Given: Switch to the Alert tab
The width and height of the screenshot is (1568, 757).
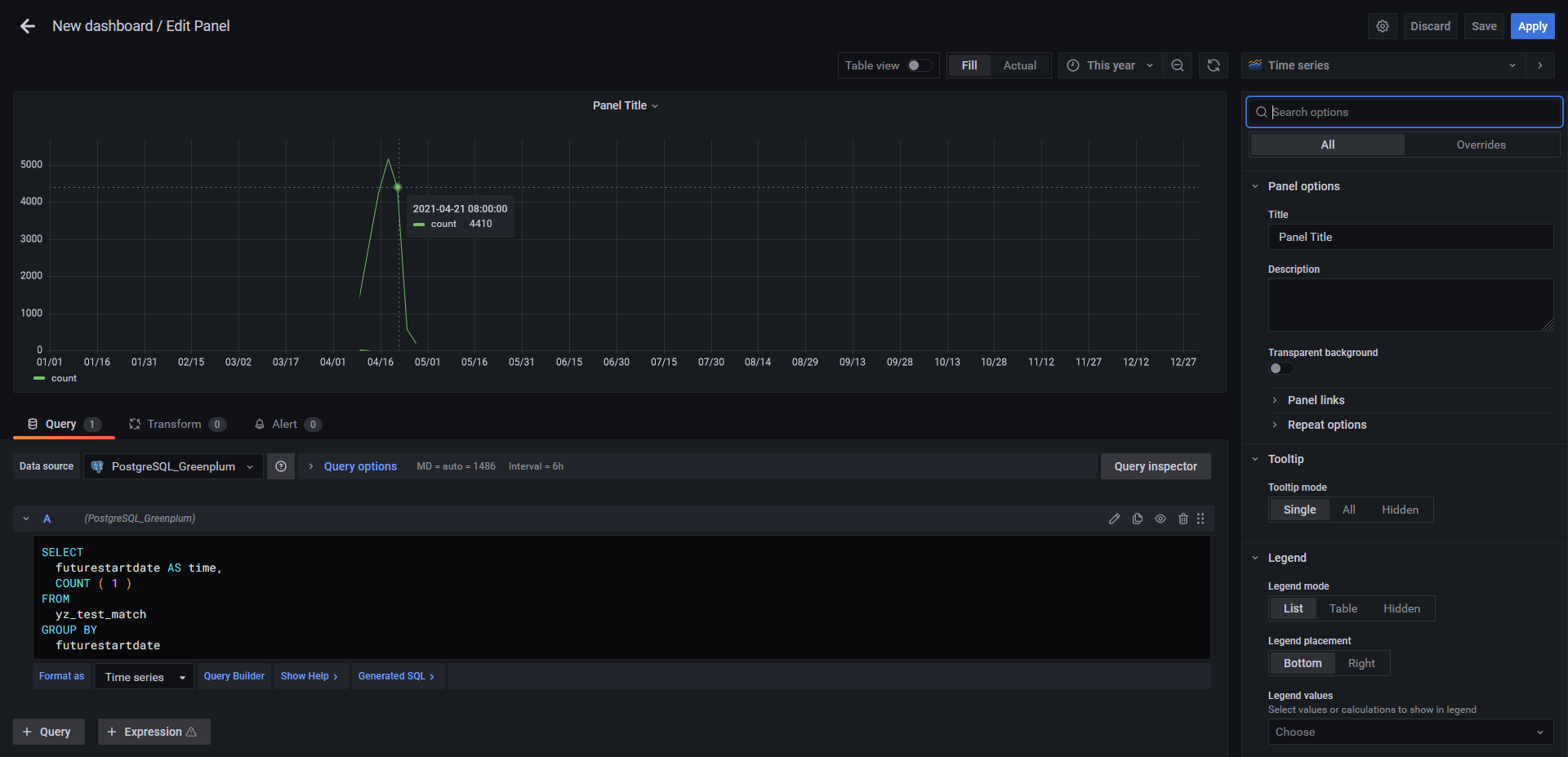Looking at the screenshot, I should tap(287, 424).
